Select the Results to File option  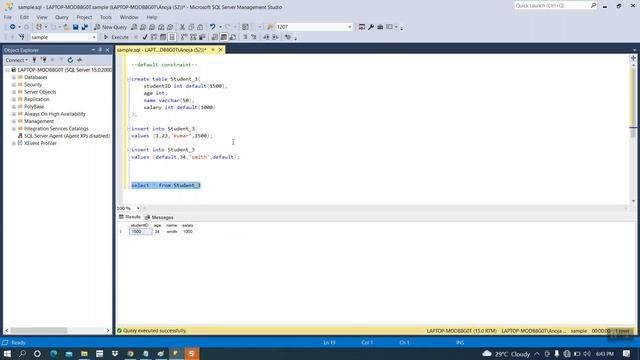pyautogui.click(x=233, y=37)
